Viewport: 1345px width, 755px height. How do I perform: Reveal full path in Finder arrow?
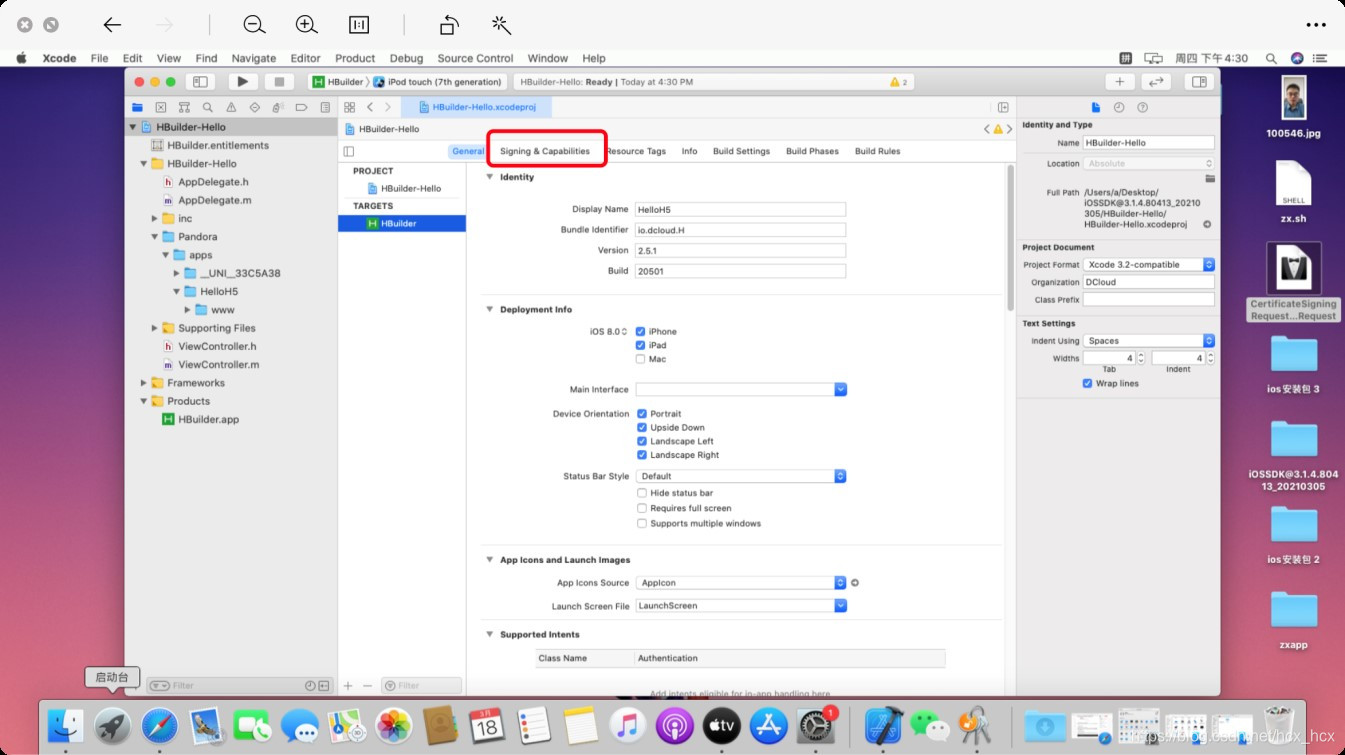(x=1207, y=224)
